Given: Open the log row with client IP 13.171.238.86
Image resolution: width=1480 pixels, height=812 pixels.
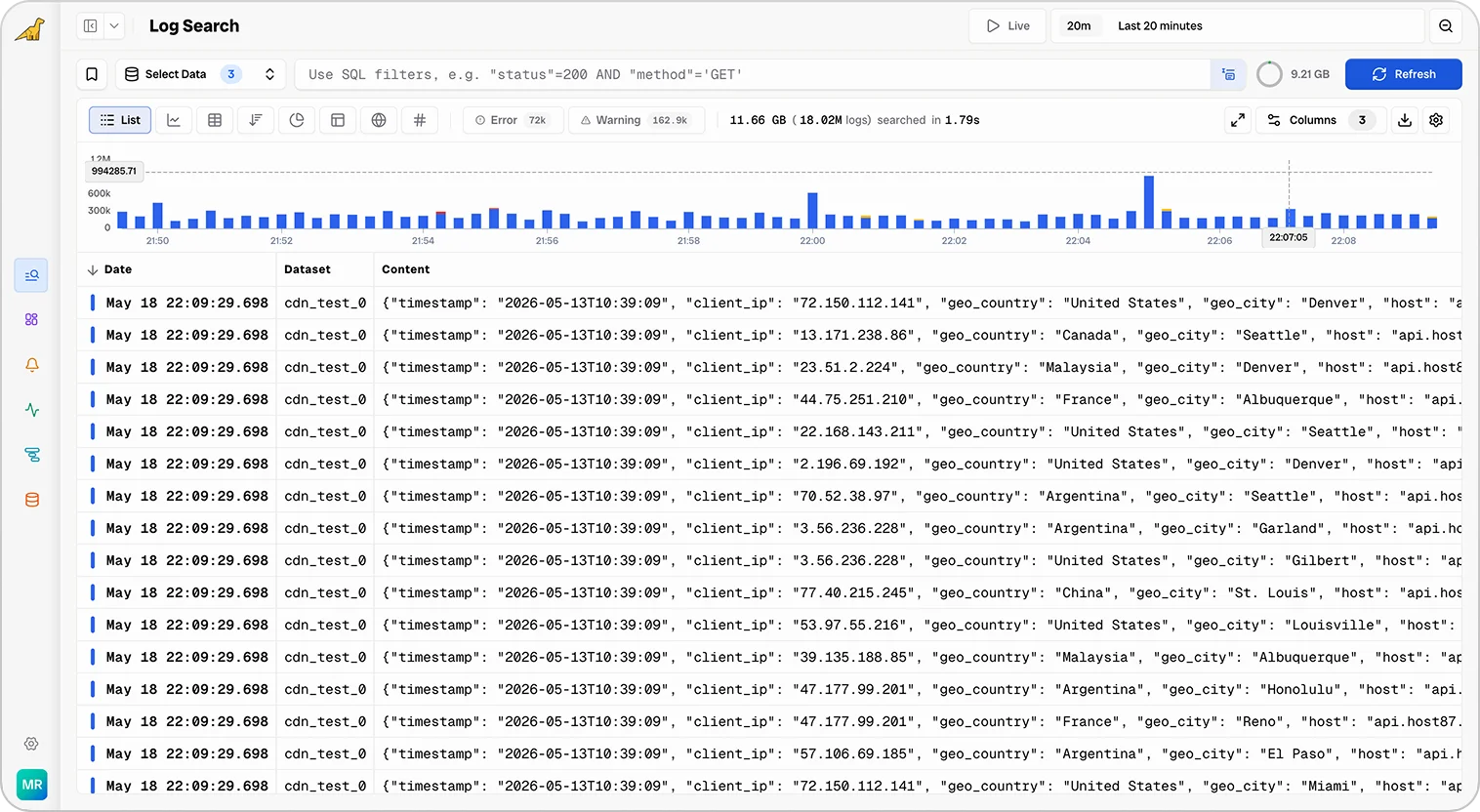Looking at the screenshot, I should click(x=769, y=335).
